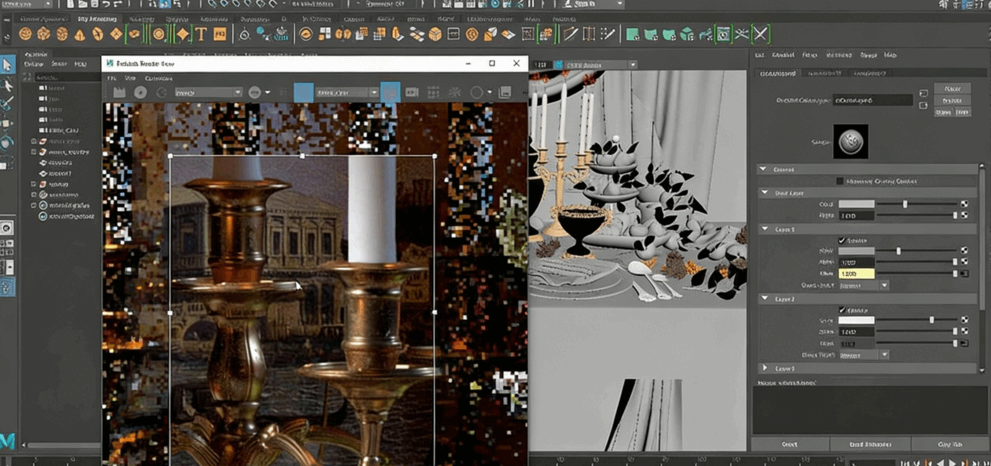Screen dimensions: 991x466
Task: Select the arrow selection tool in left toolbox
Action: (7, 65)
